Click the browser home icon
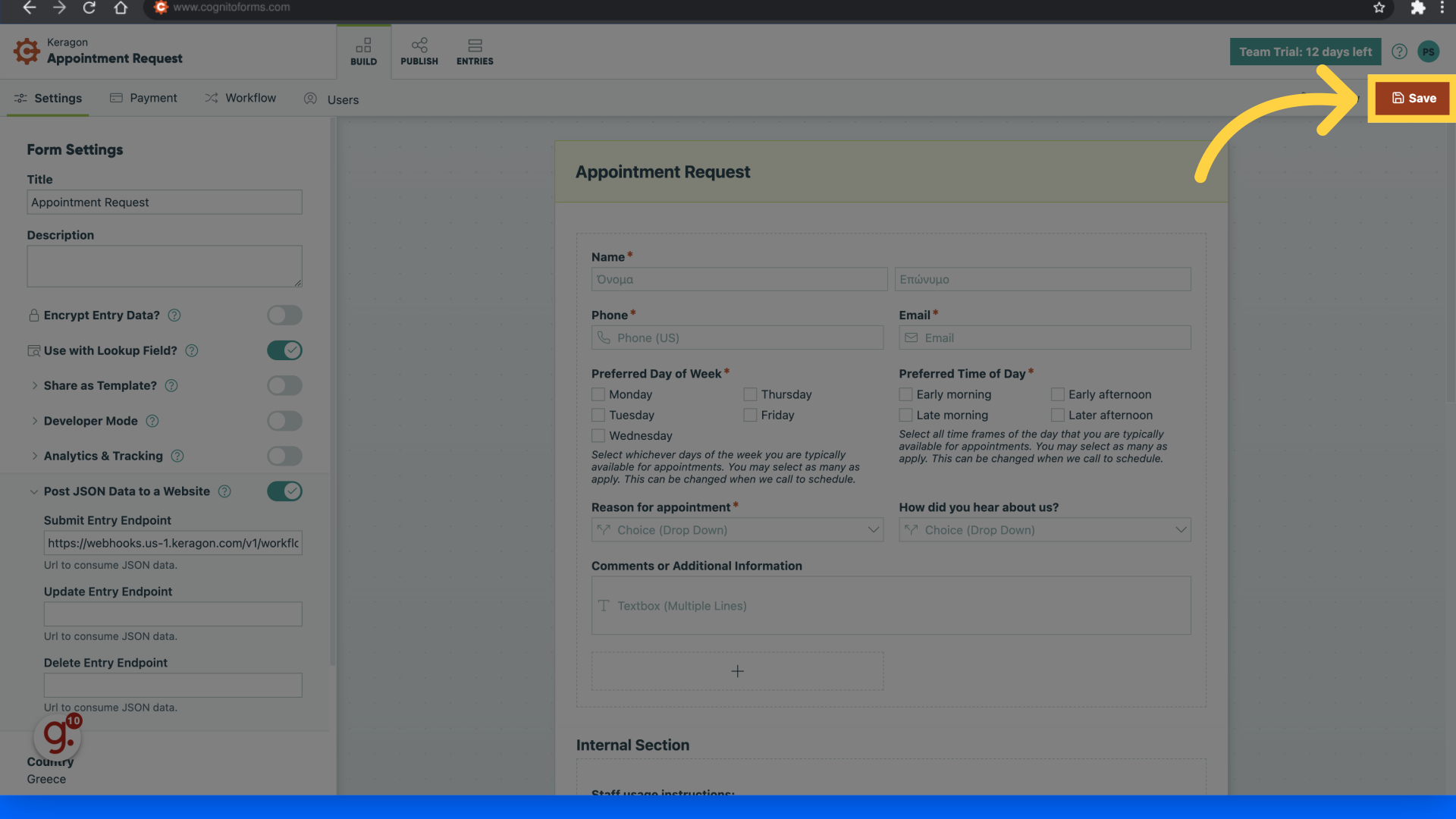The width and height of the screenshot is (1456, 819). [121, 8]
